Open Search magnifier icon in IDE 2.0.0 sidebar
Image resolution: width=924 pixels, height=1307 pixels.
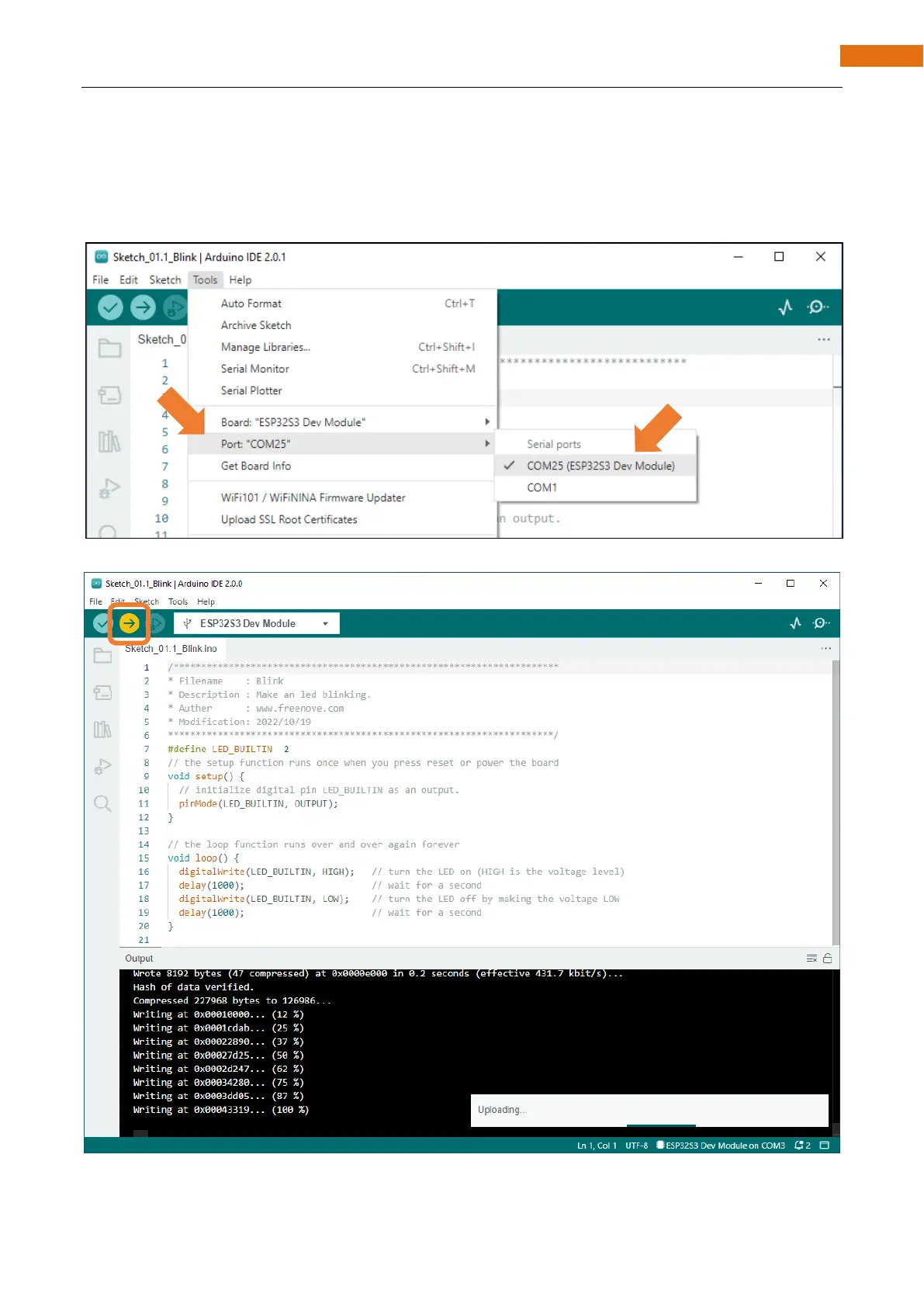tap(102, 803)
